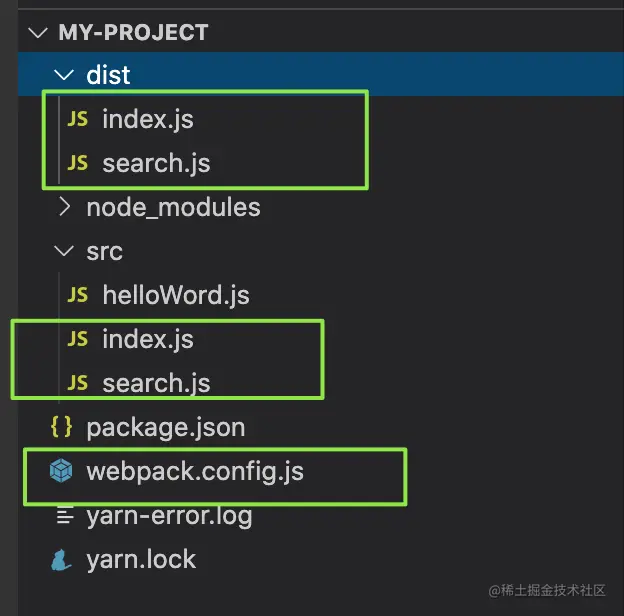The height and width of the screenshot is (616, 624).
Task: Click the webpack cube icon
Action: pyautogui.click(x=62, y=471)
